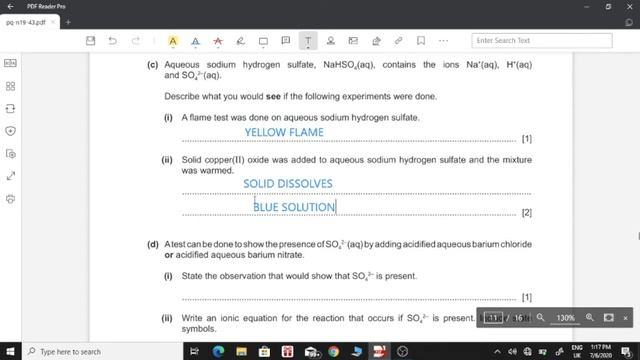Click the Save icon in toolbar
This screenshot has width=640, height=360.
pyautogui.click(x=91, y=41)
